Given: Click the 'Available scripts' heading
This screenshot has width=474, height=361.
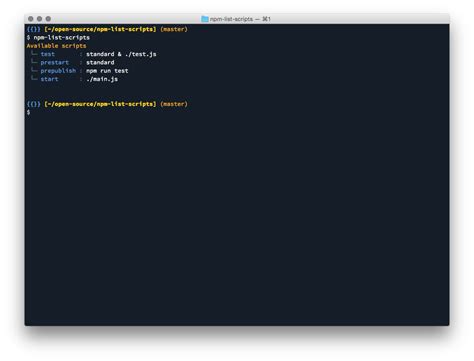Looking at the screenshot, I should coord(56,46).
